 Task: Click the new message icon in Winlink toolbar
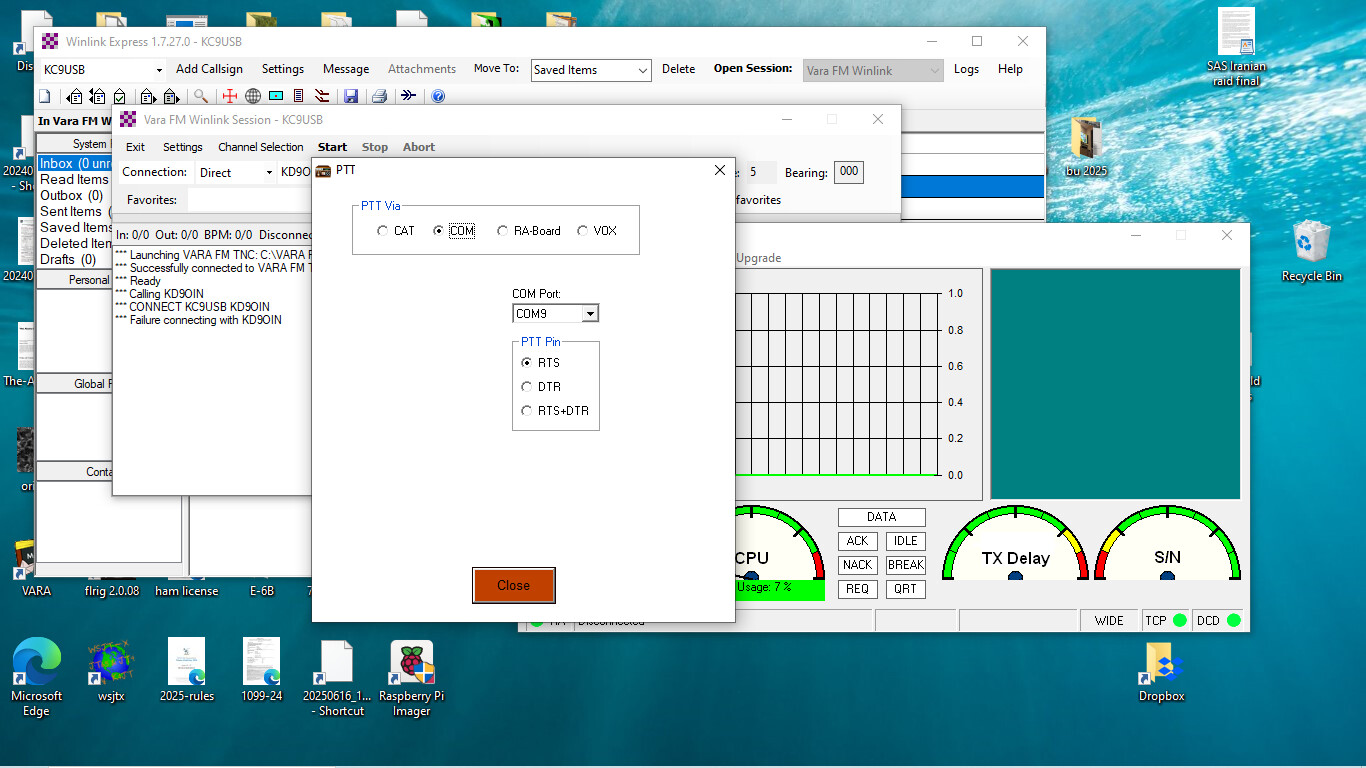[x=45, y=97]
